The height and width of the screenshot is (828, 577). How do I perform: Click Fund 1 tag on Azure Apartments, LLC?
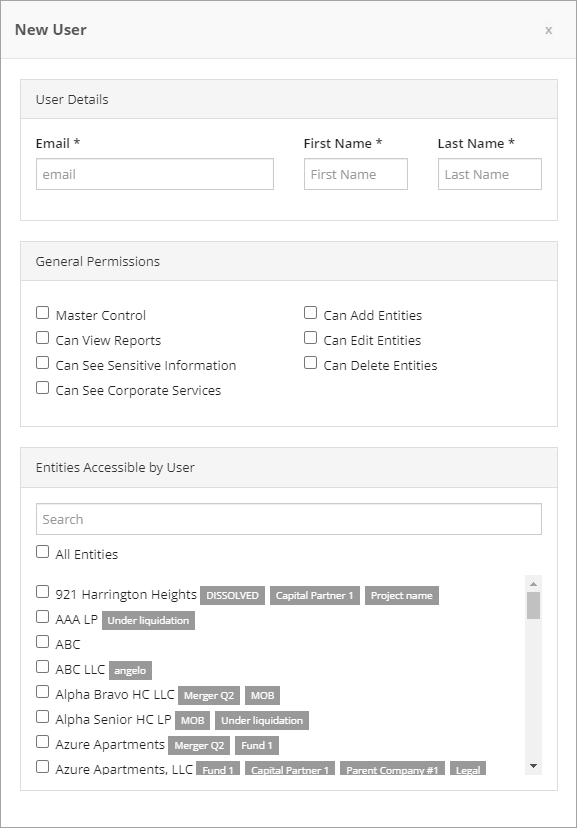tap(218, 769)
